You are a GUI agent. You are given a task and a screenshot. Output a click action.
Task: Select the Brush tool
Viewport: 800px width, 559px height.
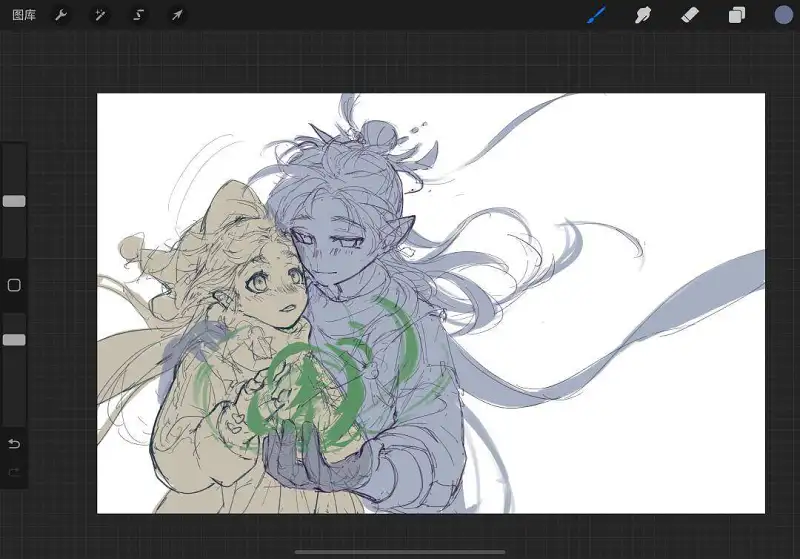click(596, 15)
